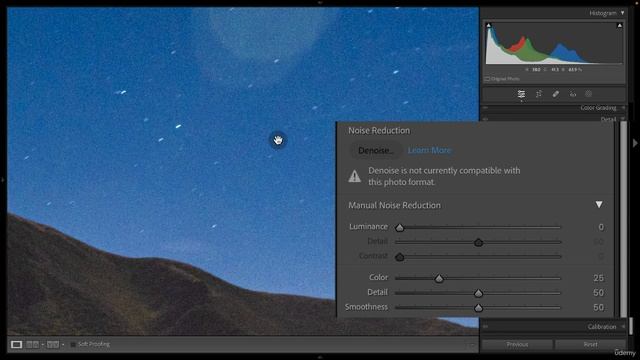
Task: Click the Reset button
Action: pyautogui.click(x=590, y=344)
